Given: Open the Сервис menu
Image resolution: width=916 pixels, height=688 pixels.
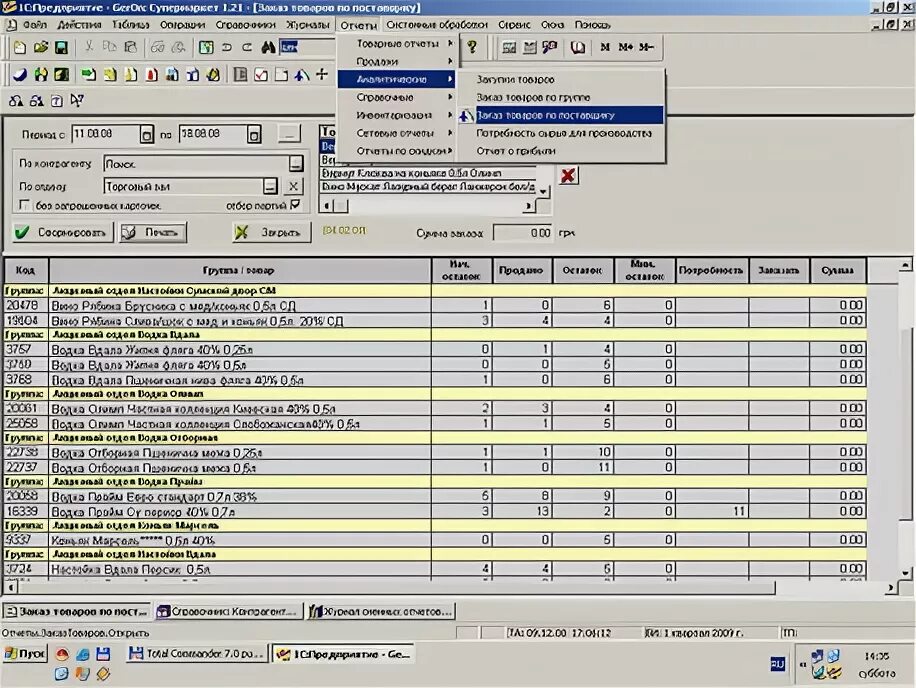Looking at the screenshot, I should click(515, 25).
